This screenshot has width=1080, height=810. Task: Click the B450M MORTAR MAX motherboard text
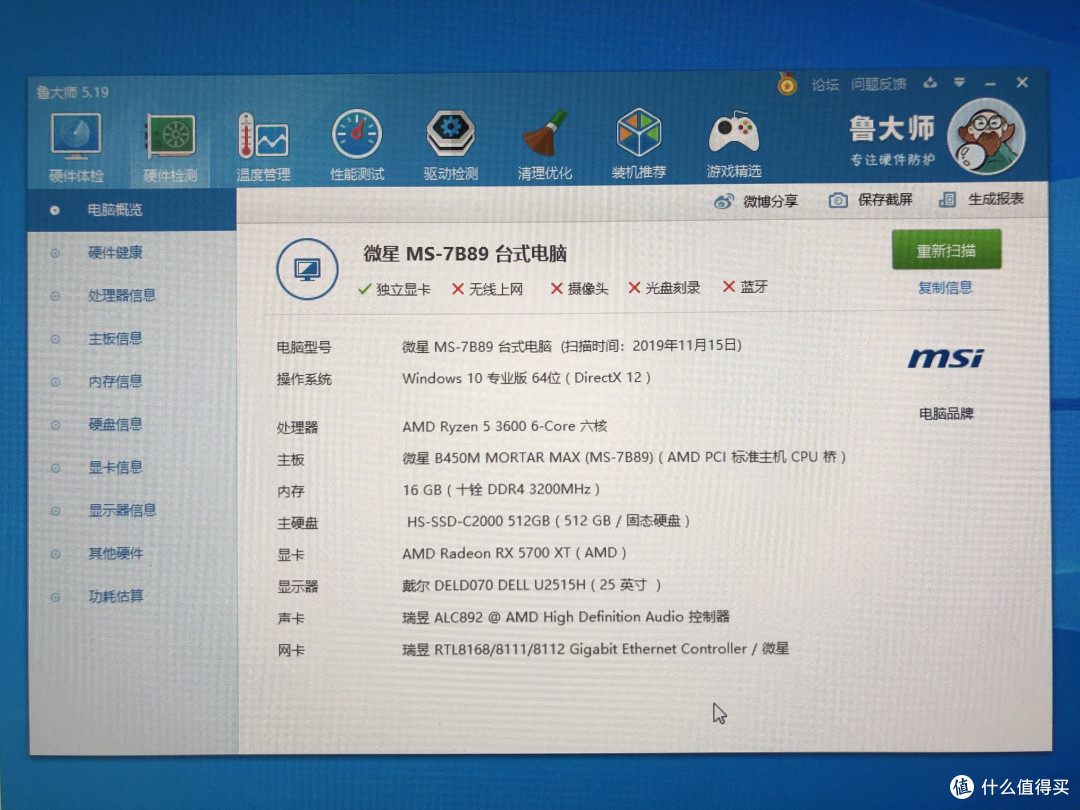click(x=624, y=457)
